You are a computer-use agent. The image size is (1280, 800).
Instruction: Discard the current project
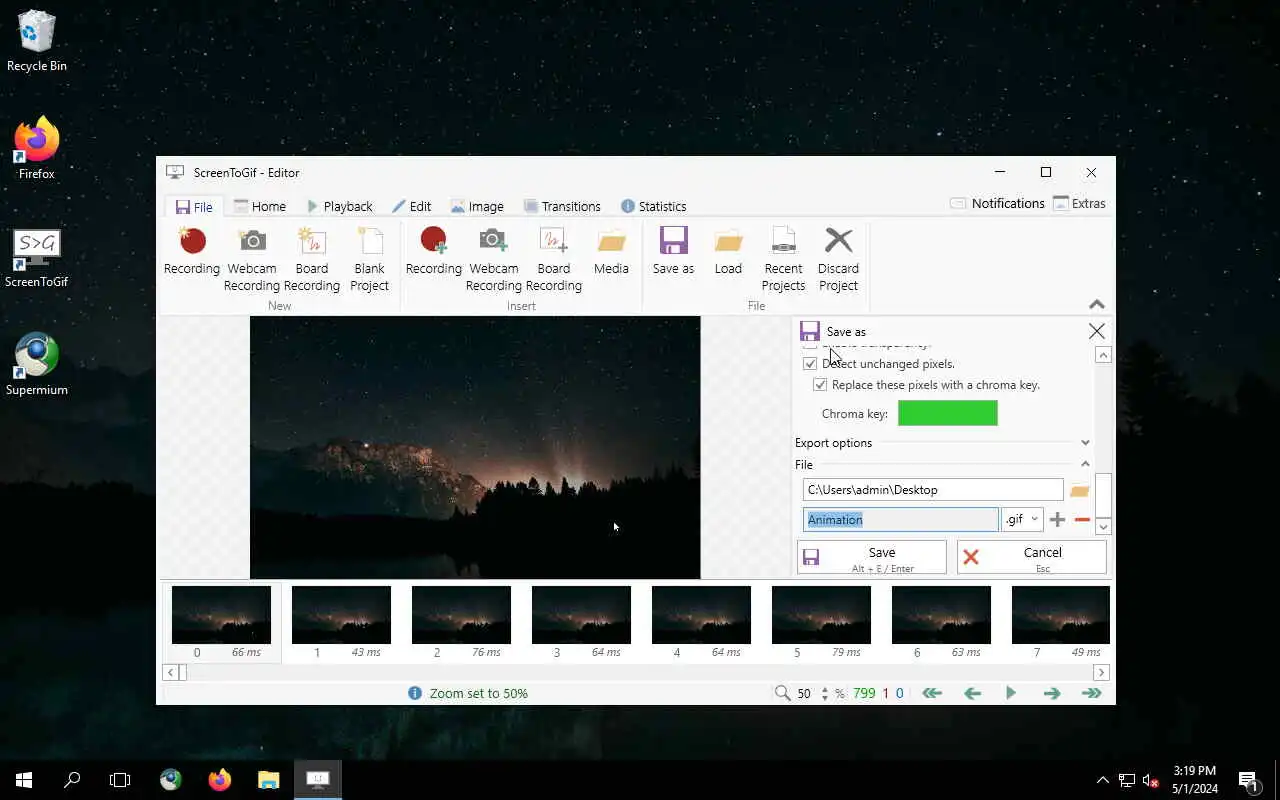pos(838,259)
